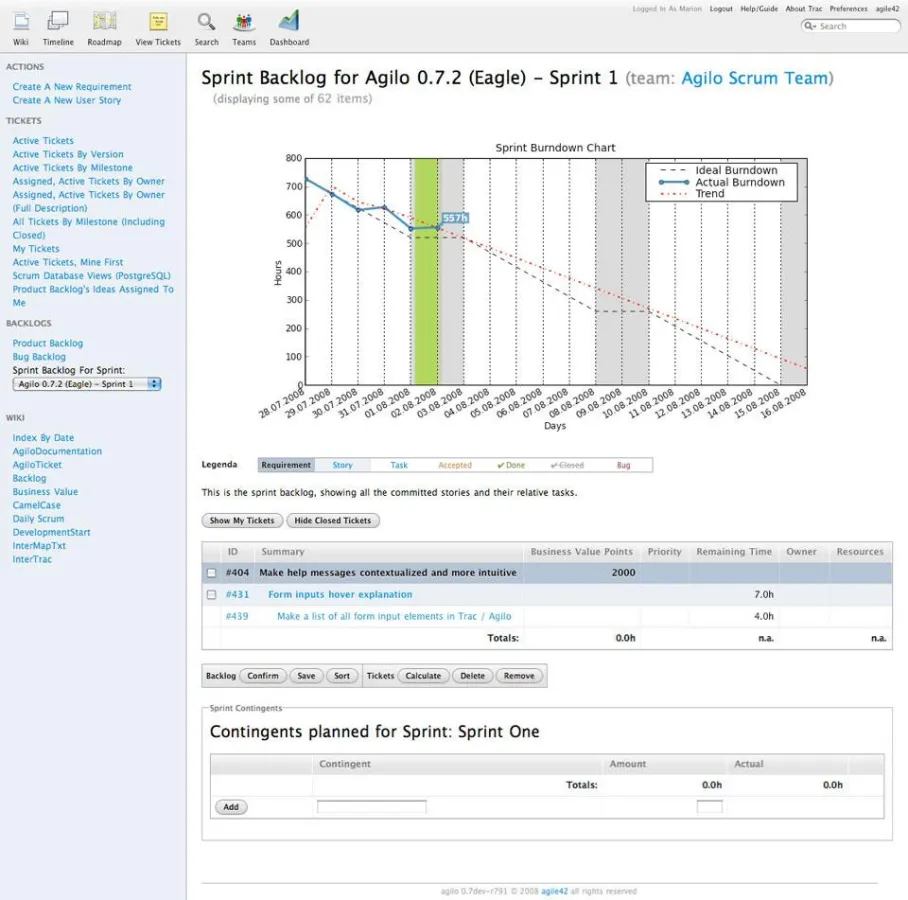Viewport: 908px width, 900px height.
Task: Open the AgiloDocumentation wiki page
Action: coord(57,451)
